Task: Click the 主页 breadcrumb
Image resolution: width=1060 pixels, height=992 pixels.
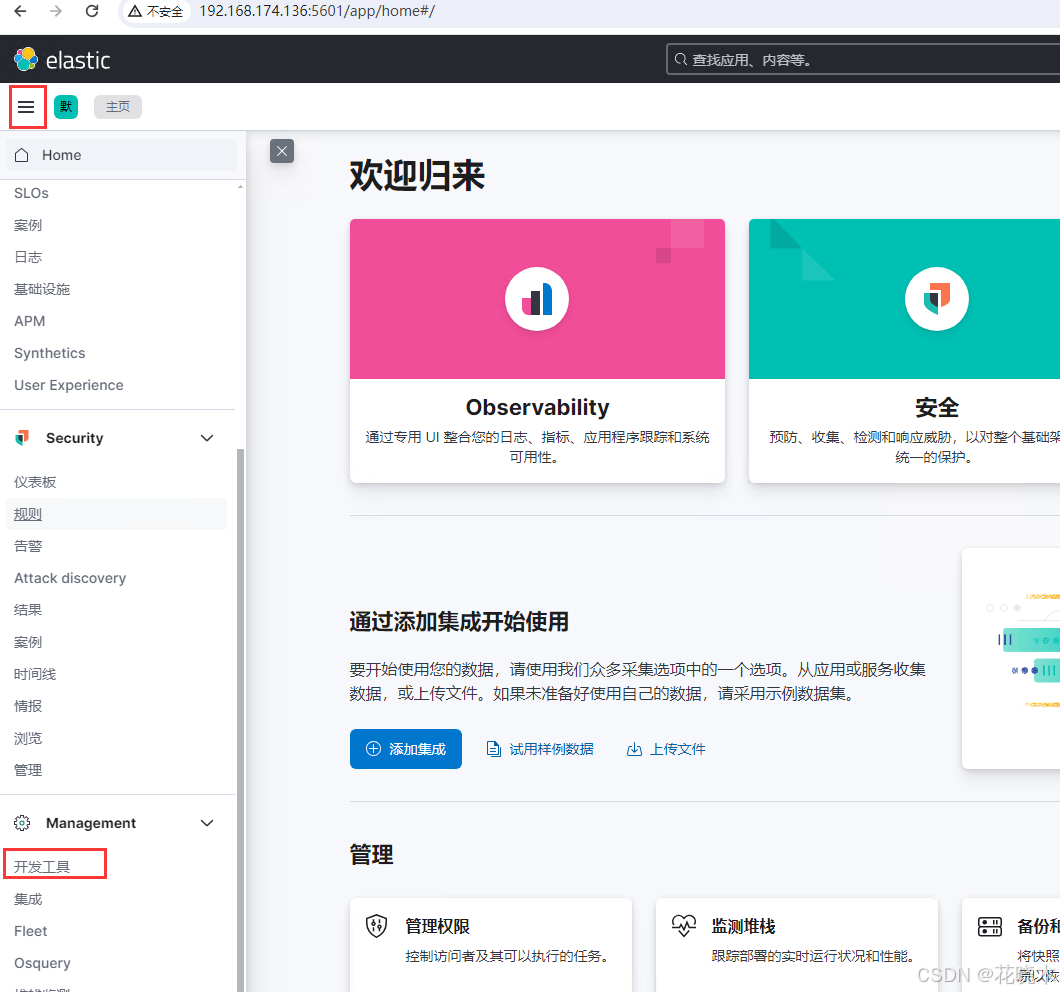Action: (118, 107)
